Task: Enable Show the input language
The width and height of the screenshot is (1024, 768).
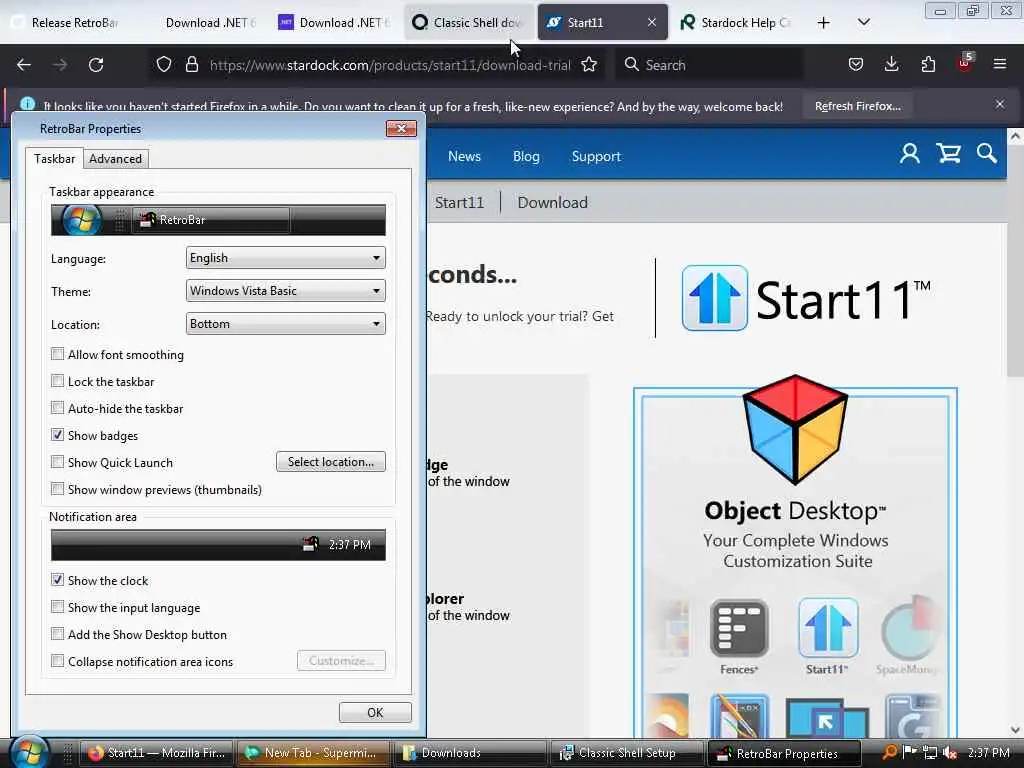Action: click(57, 607)
